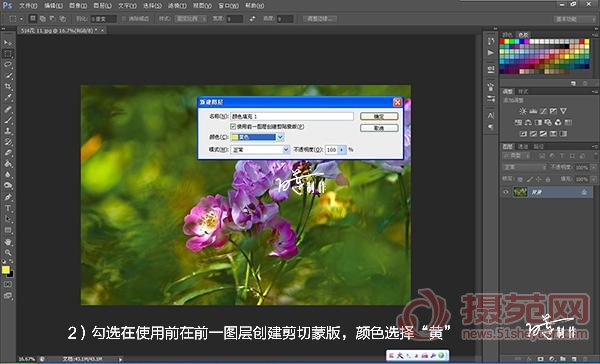The height and width of the screenshot is (364, 600).
Task: Select the Clone Stamp tool
Action: pyautogui.click(x=8, y=131)
